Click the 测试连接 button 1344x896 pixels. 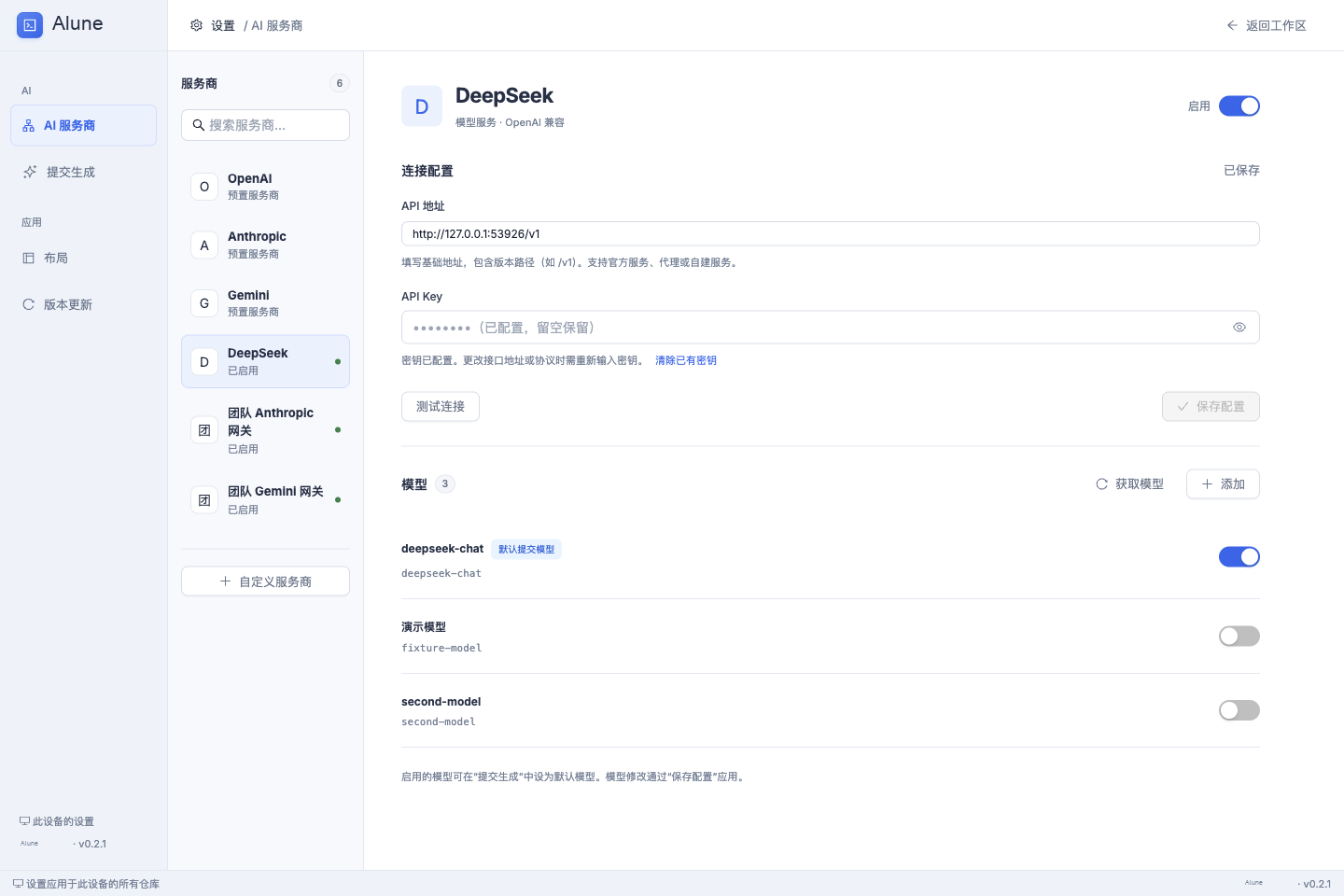click(x=441, y=407)
